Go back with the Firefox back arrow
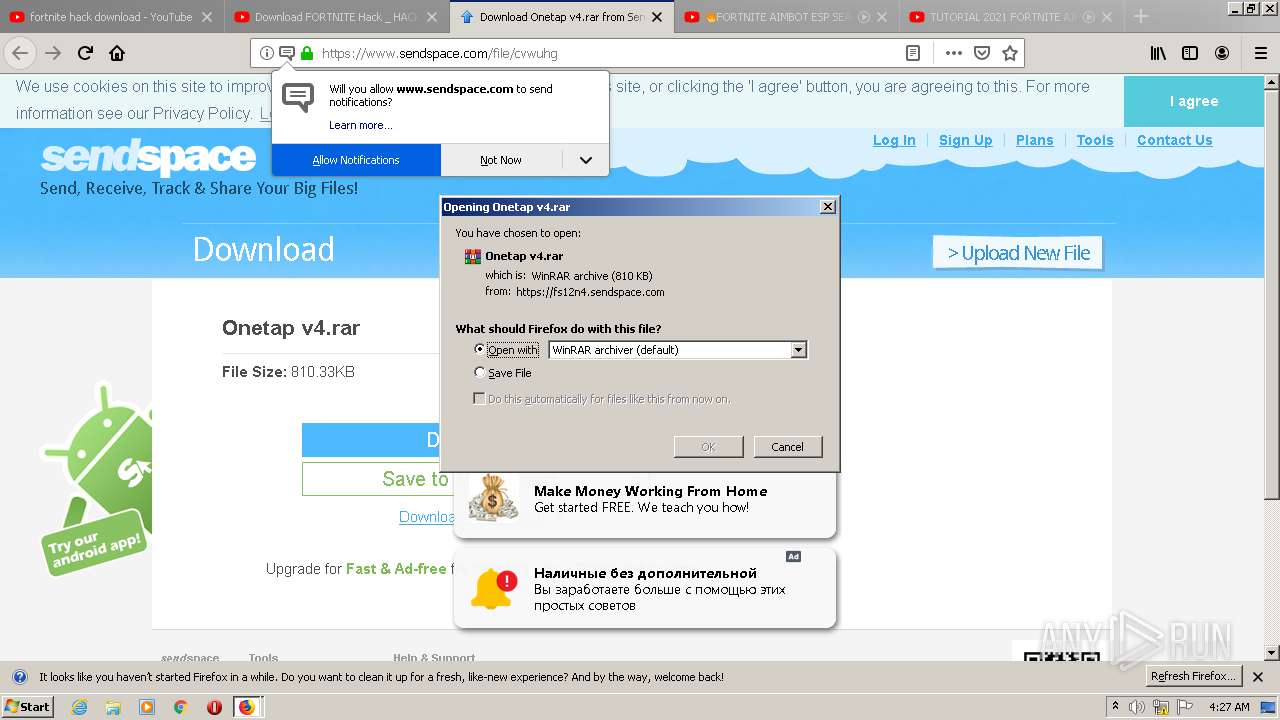This screenshot has height=720, width=1280. (20, 54)
